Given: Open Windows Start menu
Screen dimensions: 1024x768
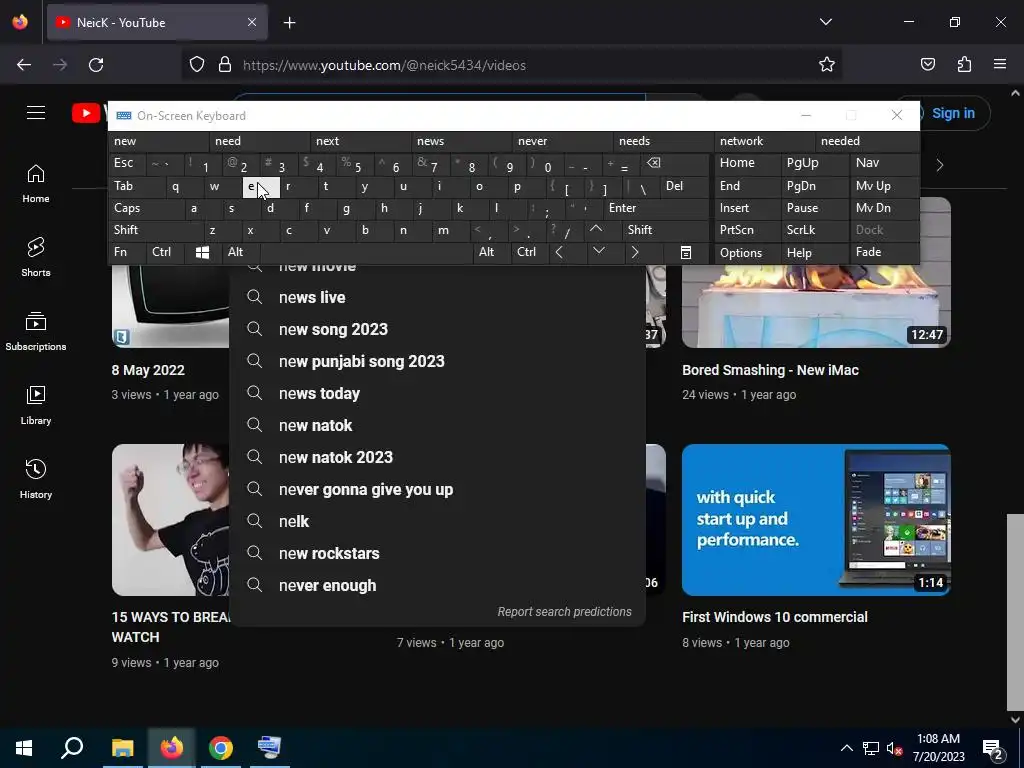Looking at the screenshot, I should tap(24, 747).
